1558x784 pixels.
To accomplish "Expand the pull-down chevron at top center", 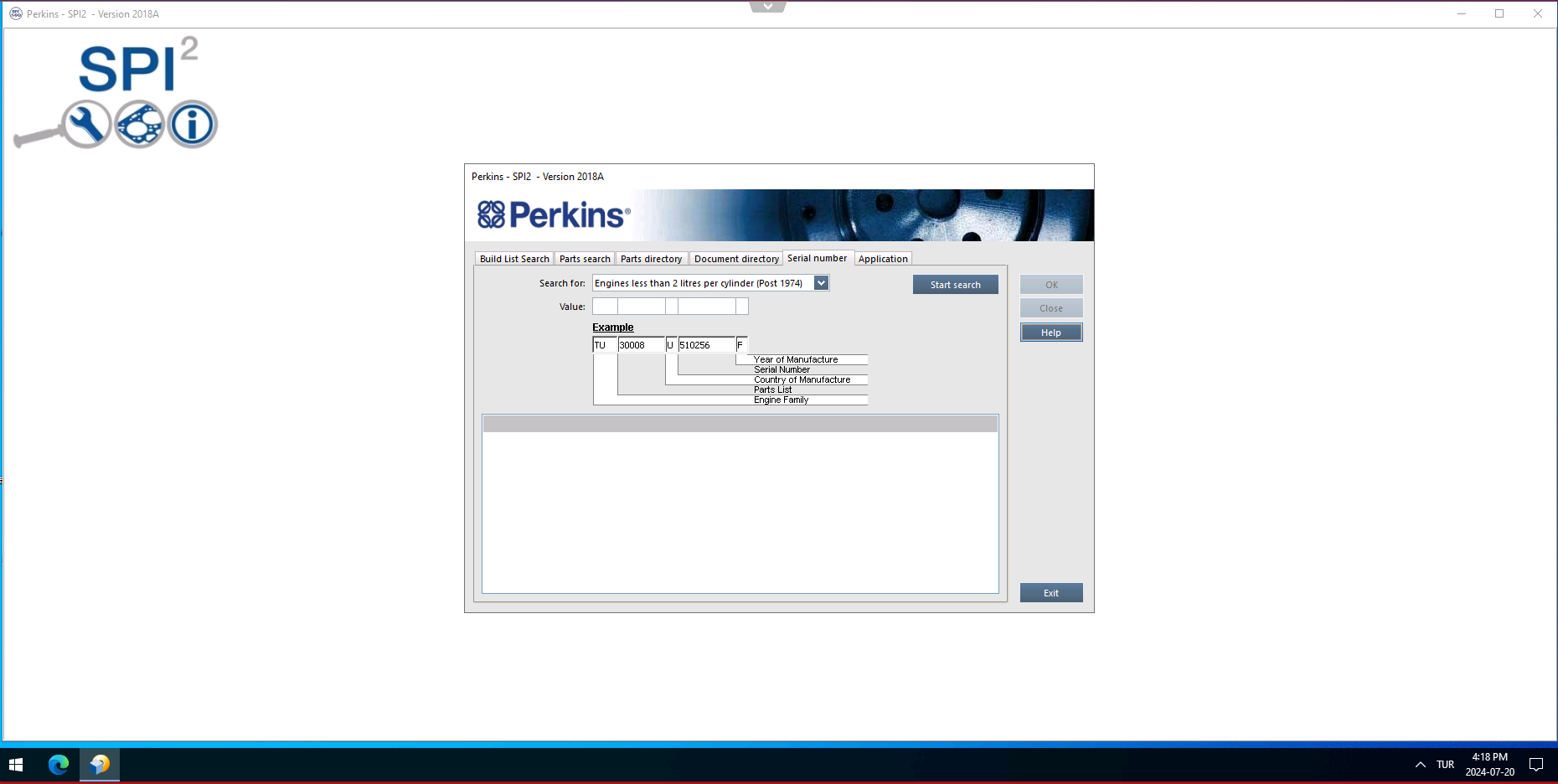I will click(767, 7).
